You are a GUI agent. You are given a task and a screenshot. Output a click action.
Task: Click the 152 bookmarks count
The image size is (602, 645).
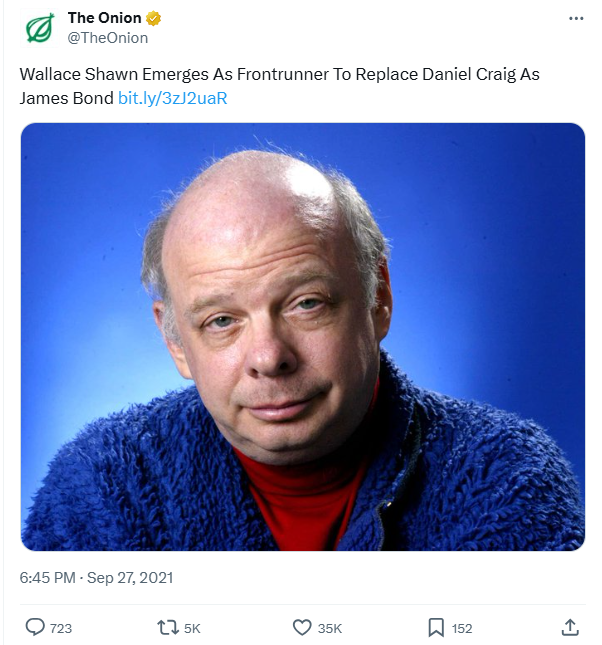(462, 628)
